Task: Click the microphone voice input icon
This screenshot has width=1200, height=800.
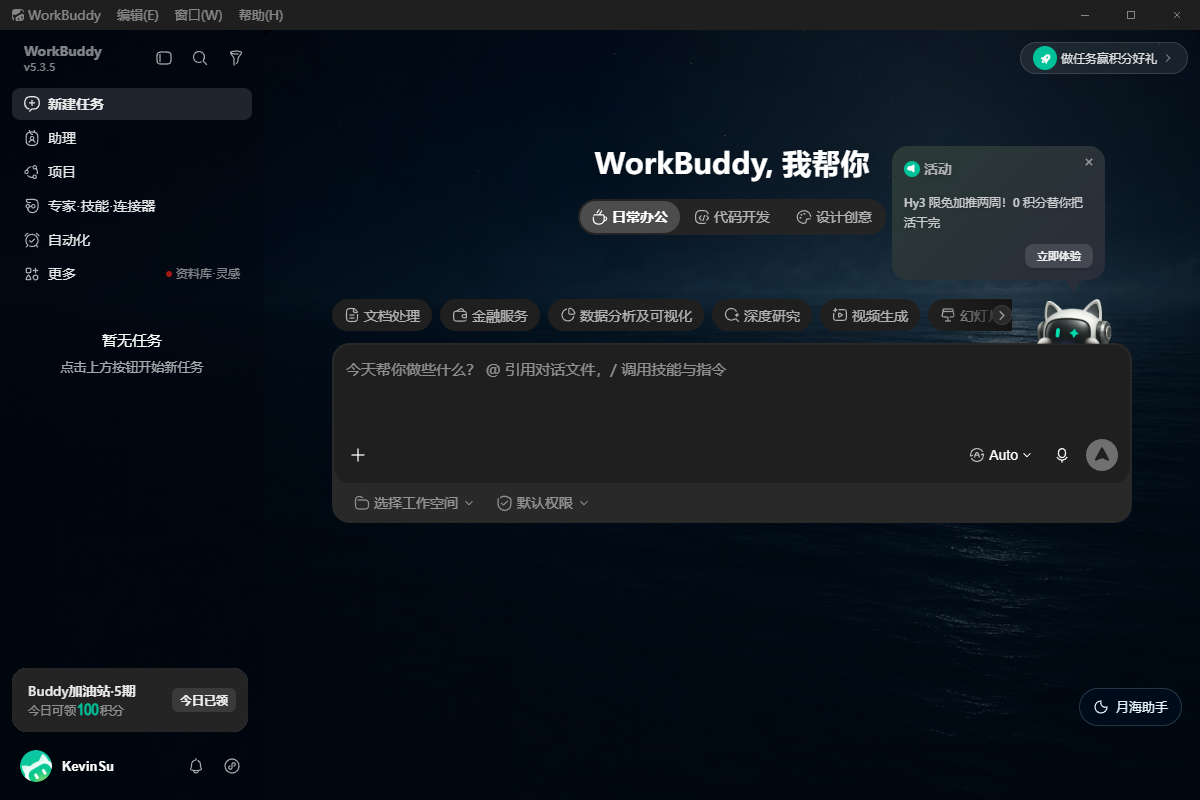Action: click(x=1062, y=455)
